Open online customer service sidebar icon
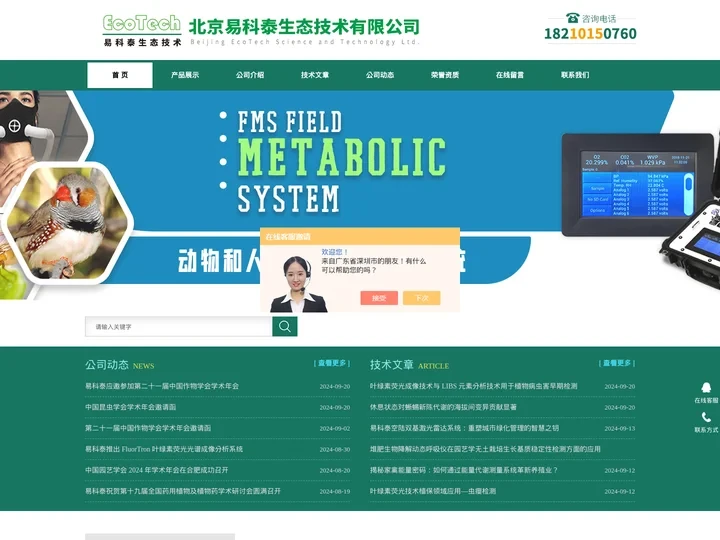Viewport: 720px width, 540px height. (x=706, y=393)
